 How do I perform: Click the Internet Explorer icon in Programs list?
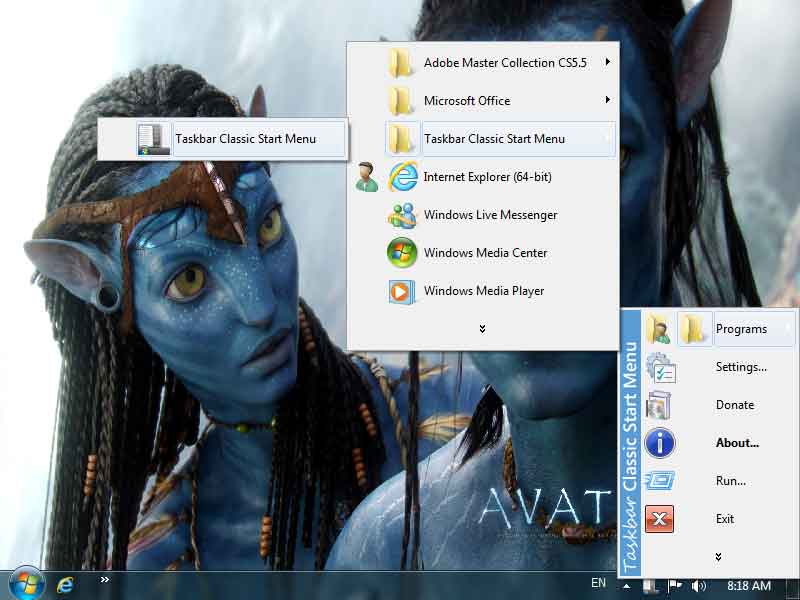tap(403, 177)
